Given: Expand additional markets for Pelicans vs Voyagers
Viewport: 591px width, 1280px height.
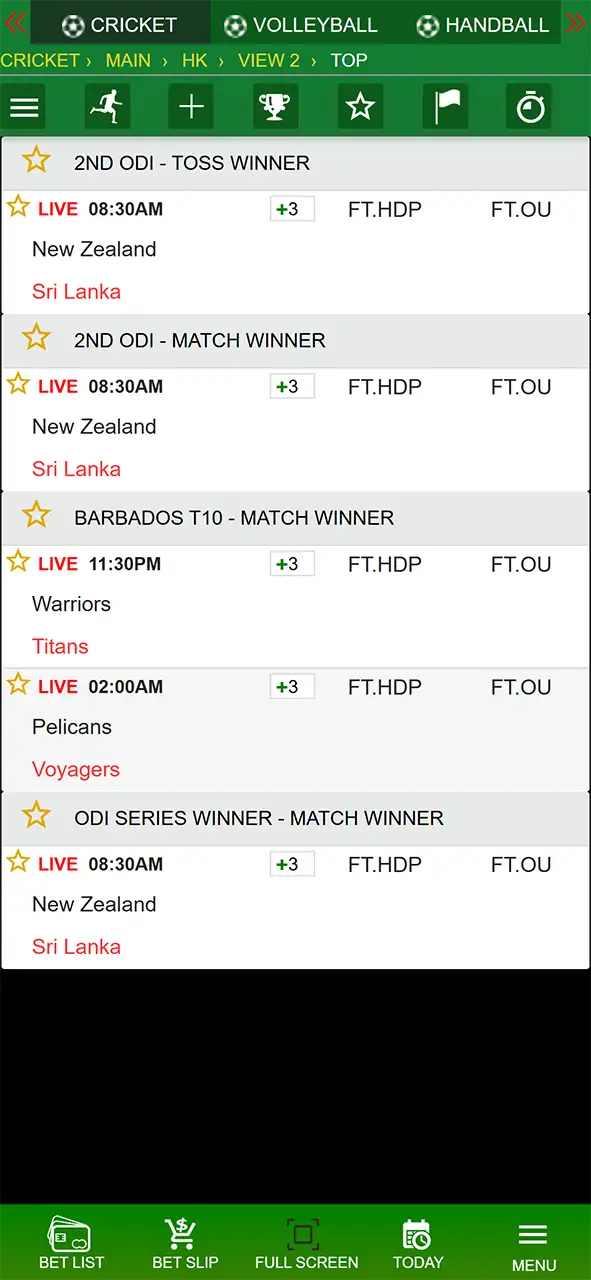Looking at the screenshot, I should coord(291,687).
